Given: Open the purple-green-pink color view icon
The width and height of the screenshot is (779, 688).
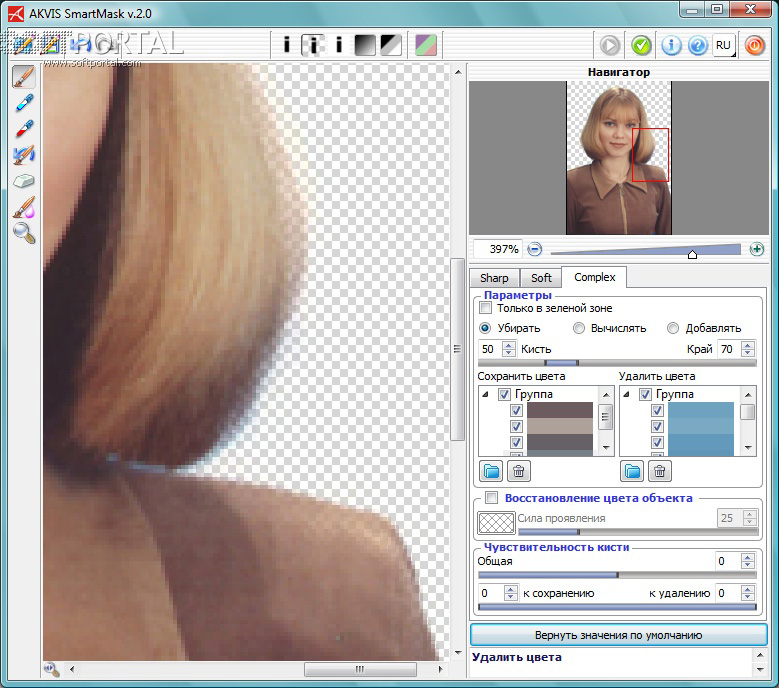Looking at the screenshot, I should (426, 45).
